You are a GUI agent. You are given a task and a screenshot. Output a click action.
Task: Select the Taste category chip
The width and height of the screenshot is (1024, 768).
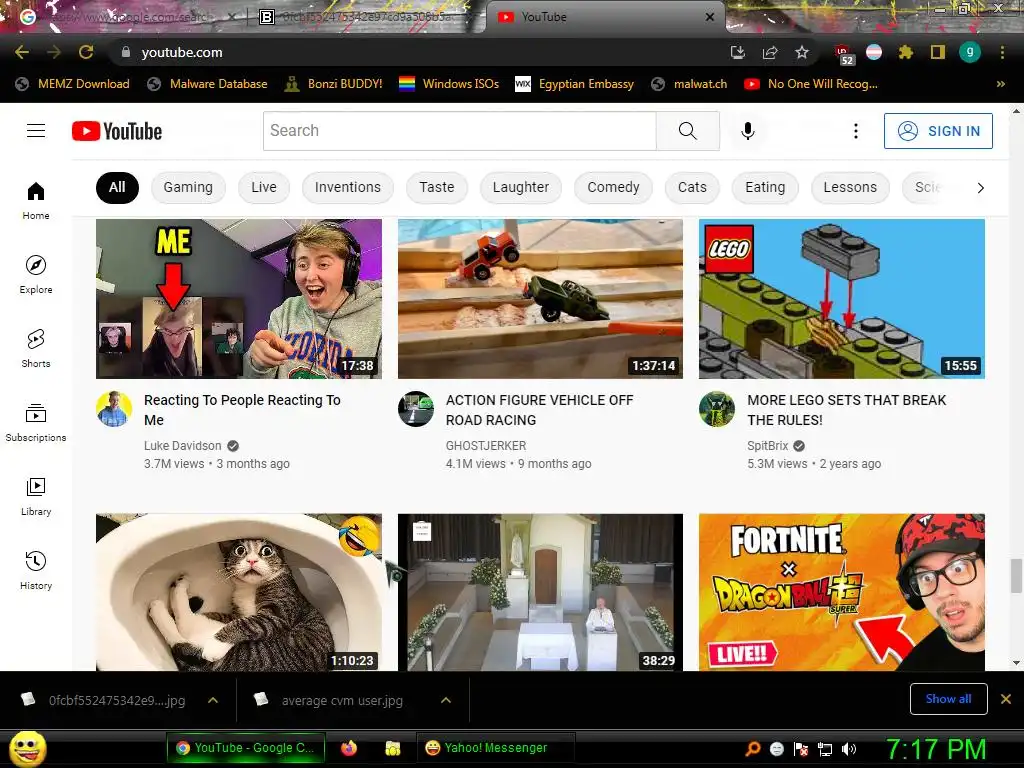point(437,187)
